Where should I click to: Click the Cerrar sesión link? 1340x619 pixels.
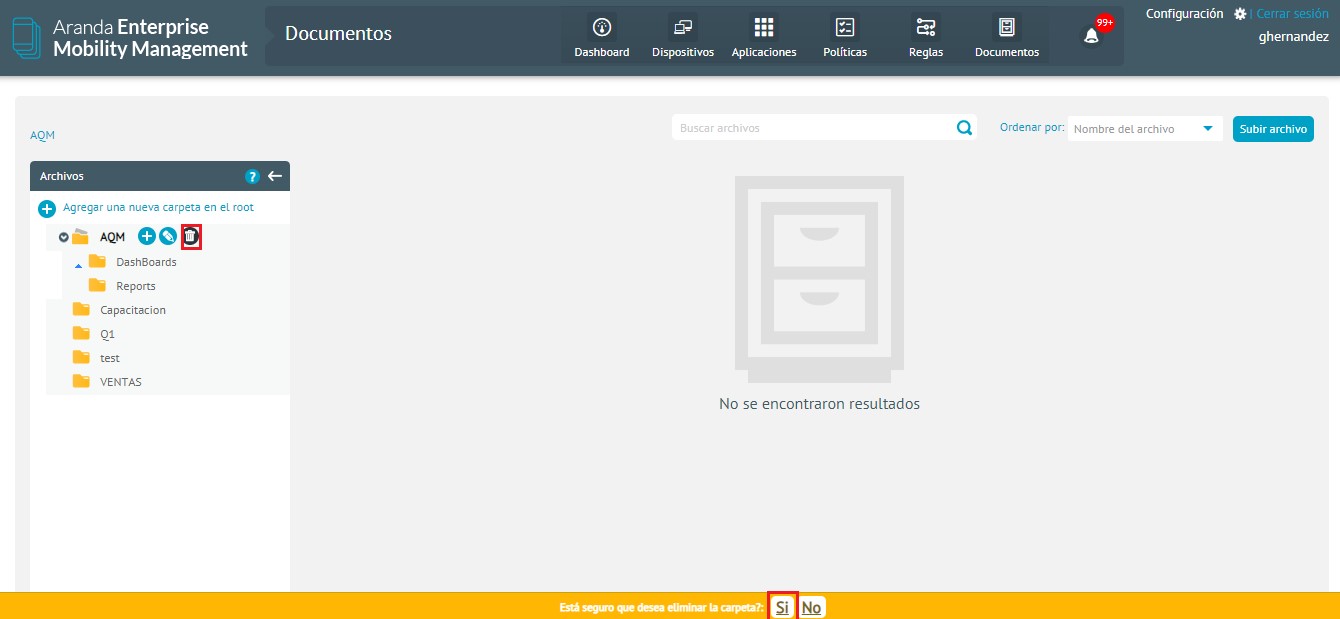pos(1292,14)
